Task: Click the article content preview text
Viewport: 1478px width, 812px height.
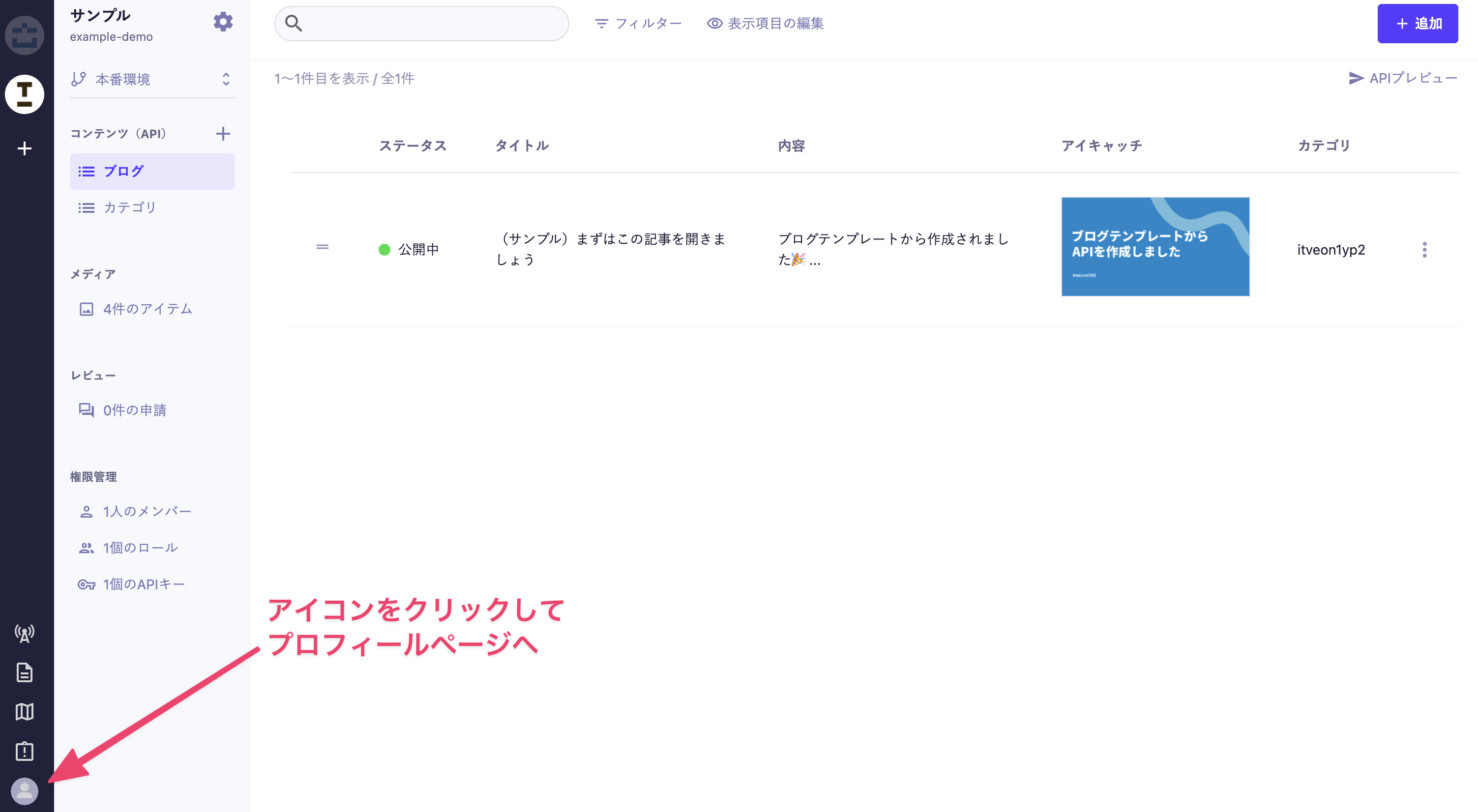Action: tap(893, 250)
